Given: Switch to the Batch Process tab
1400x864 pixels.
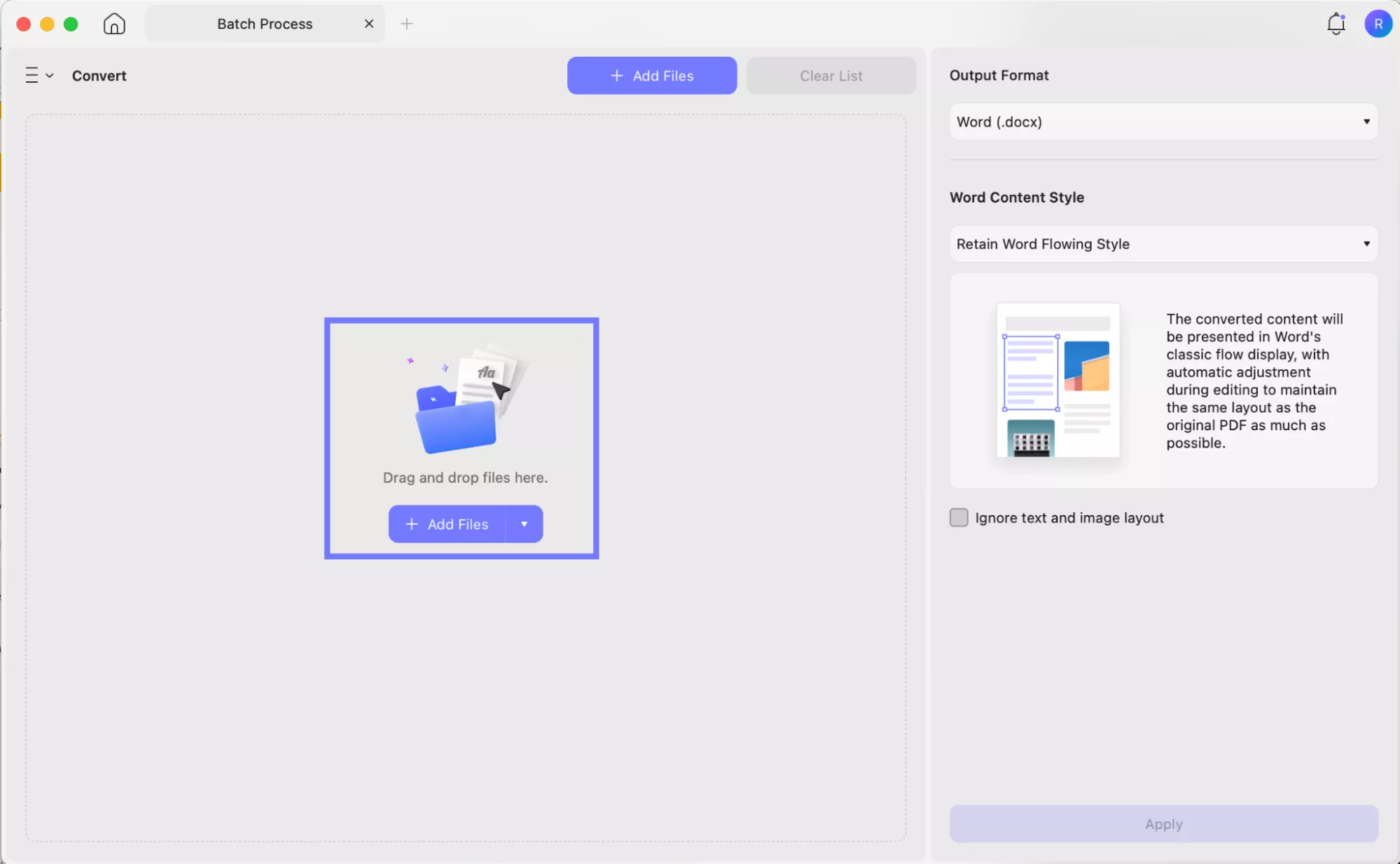Looking at the screenshot, I should point(264,23).
